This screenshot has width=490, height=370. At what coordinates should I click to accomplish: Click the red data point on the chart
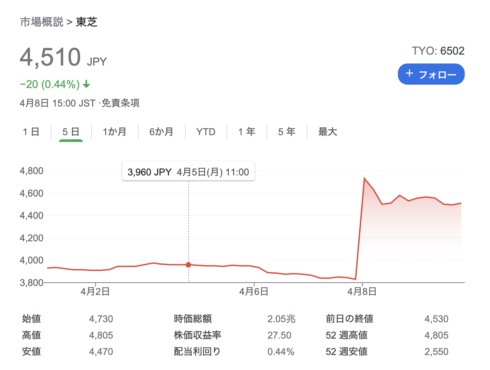pyautogui.click(x=188, y=265)
